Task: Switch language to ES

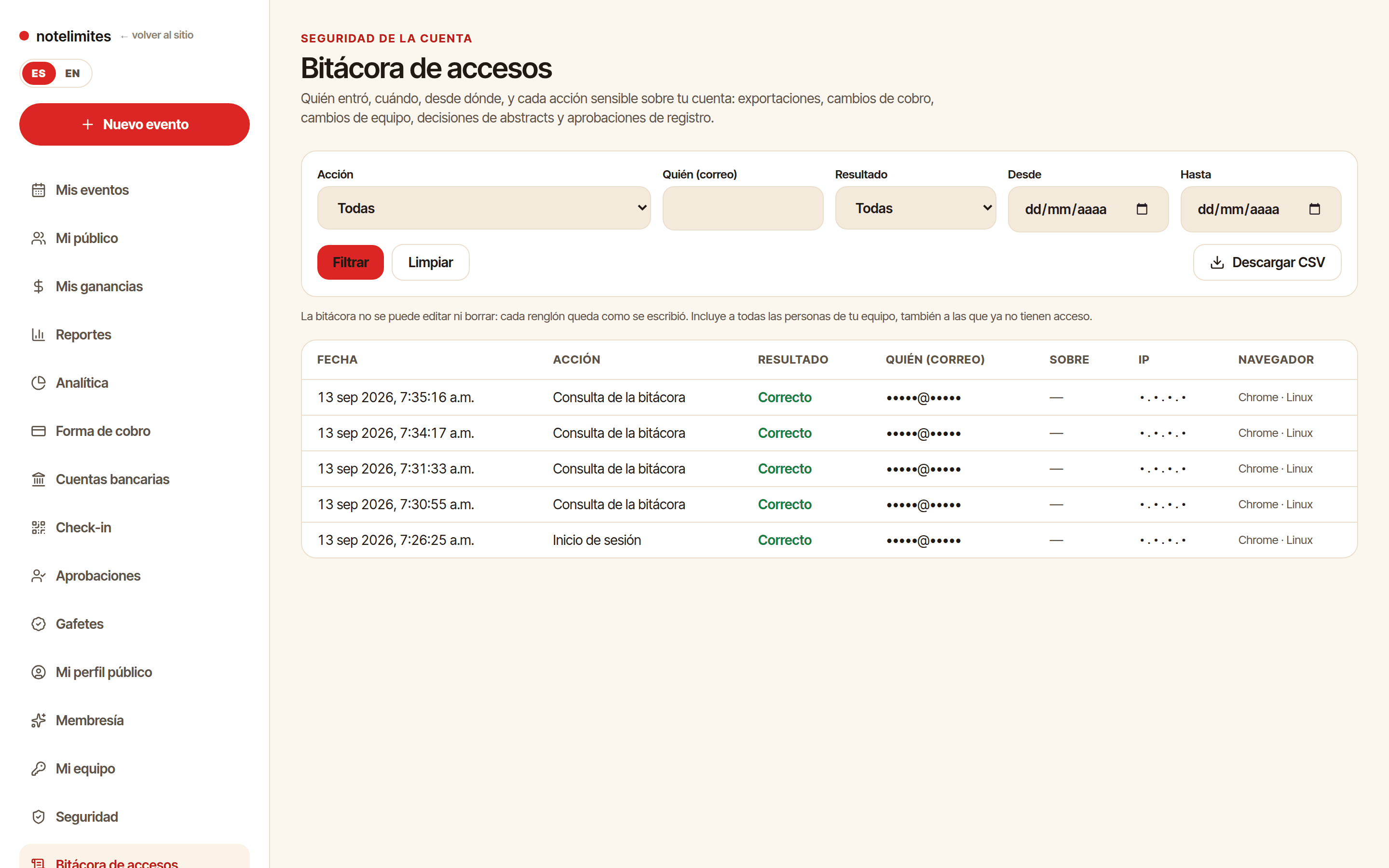Action: (39, 73)
